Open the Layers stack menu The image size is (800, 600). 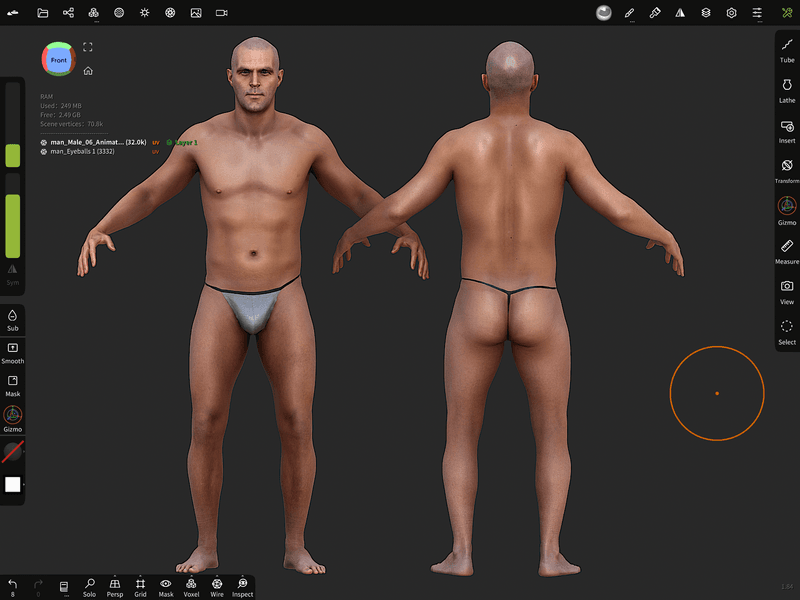[706, 13]
